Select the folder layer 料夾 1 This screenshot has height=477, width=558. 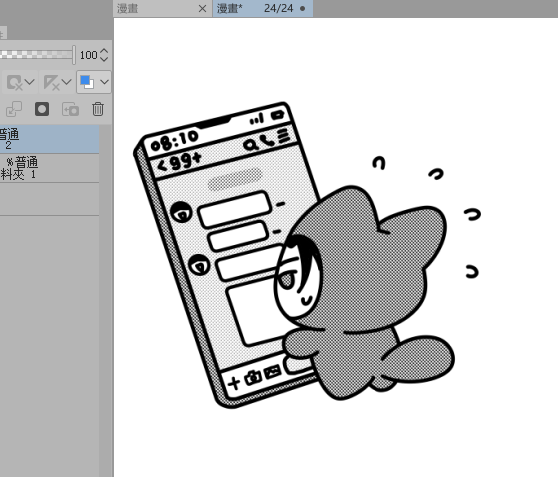click(x=49, y=168)
